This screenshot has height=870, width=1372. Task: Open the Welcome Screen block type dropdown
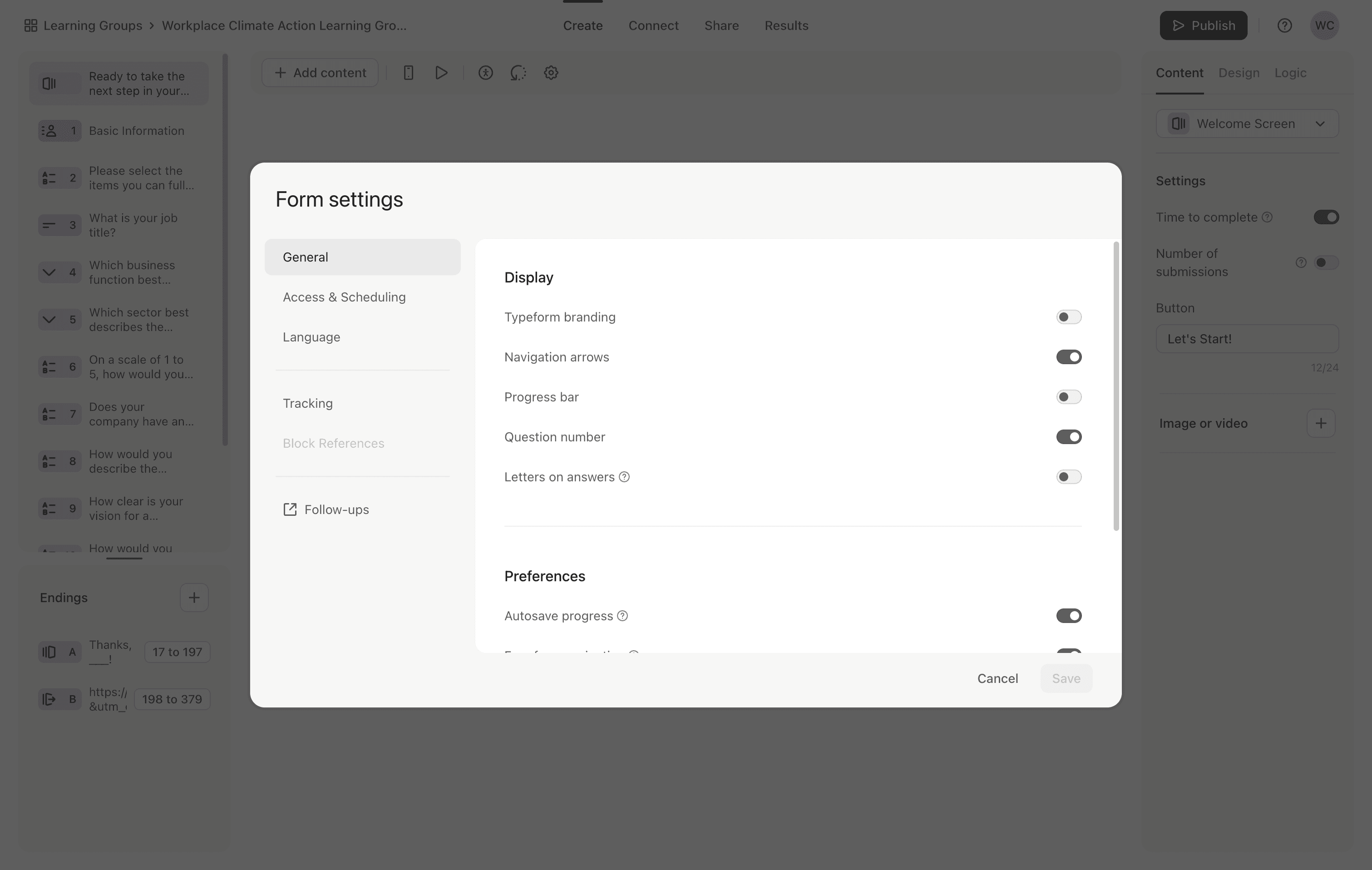click(1247, 124)
